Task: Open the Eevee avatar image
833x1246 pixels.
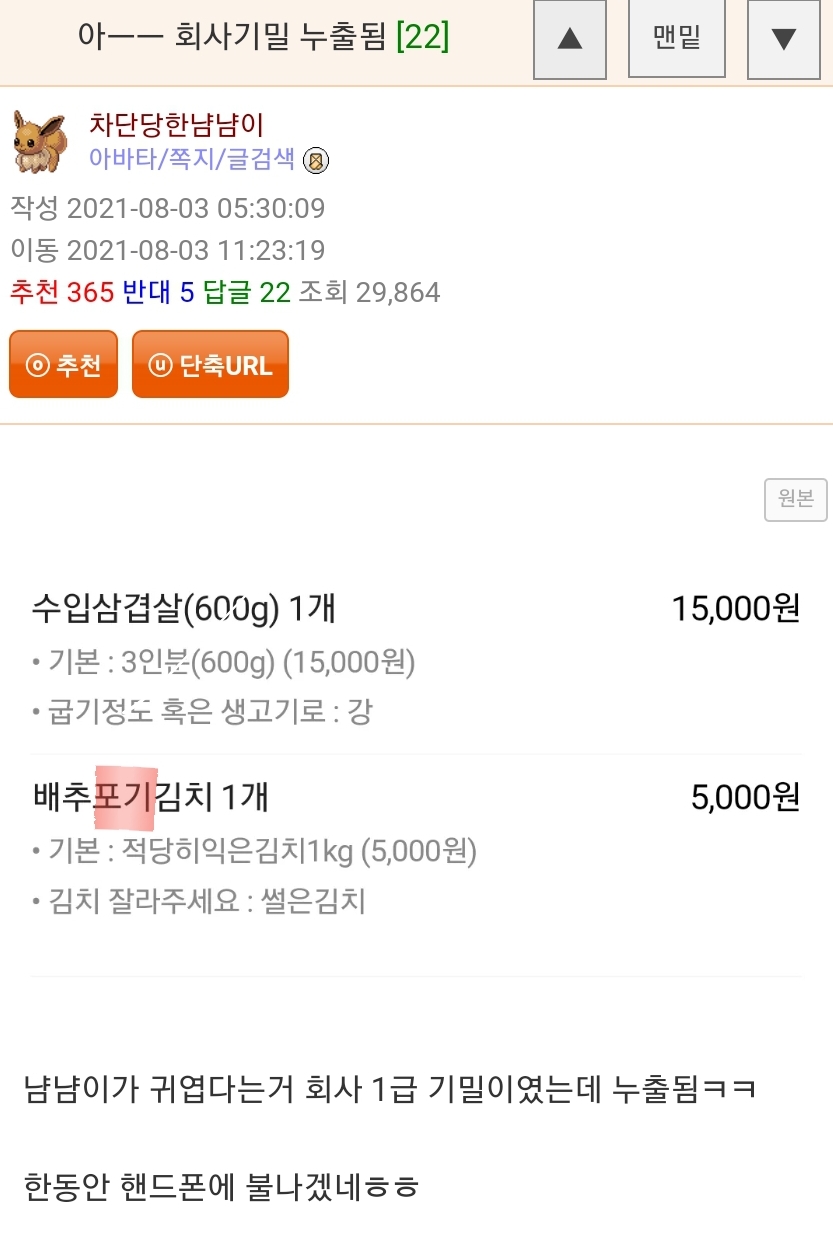Action: pyautogui.click(x=40, y=141)
